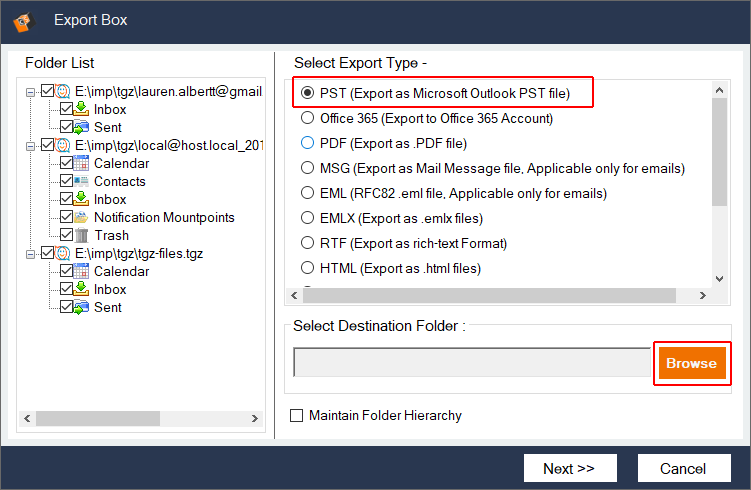Click the export type list vertical scrollbar
The height and width of the screenshot is (490, 751).
pyautogui.click(x=719, y=150)
